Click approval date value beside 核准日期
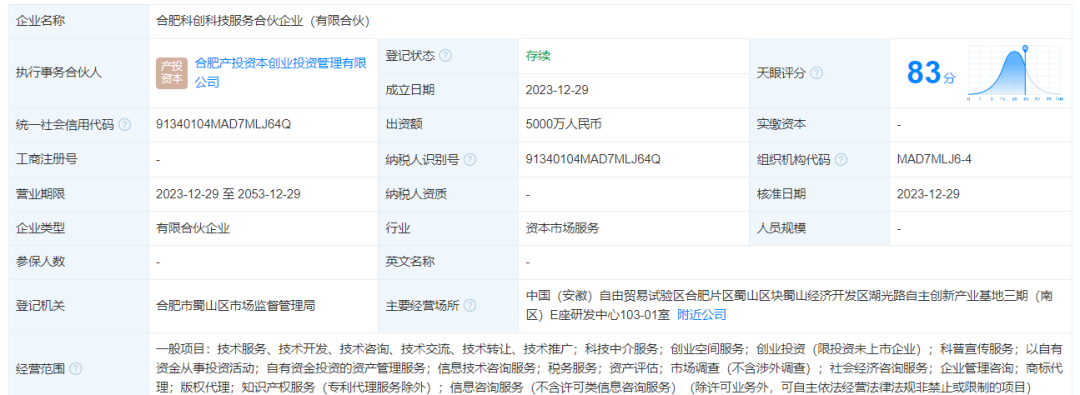 [928, 194]
